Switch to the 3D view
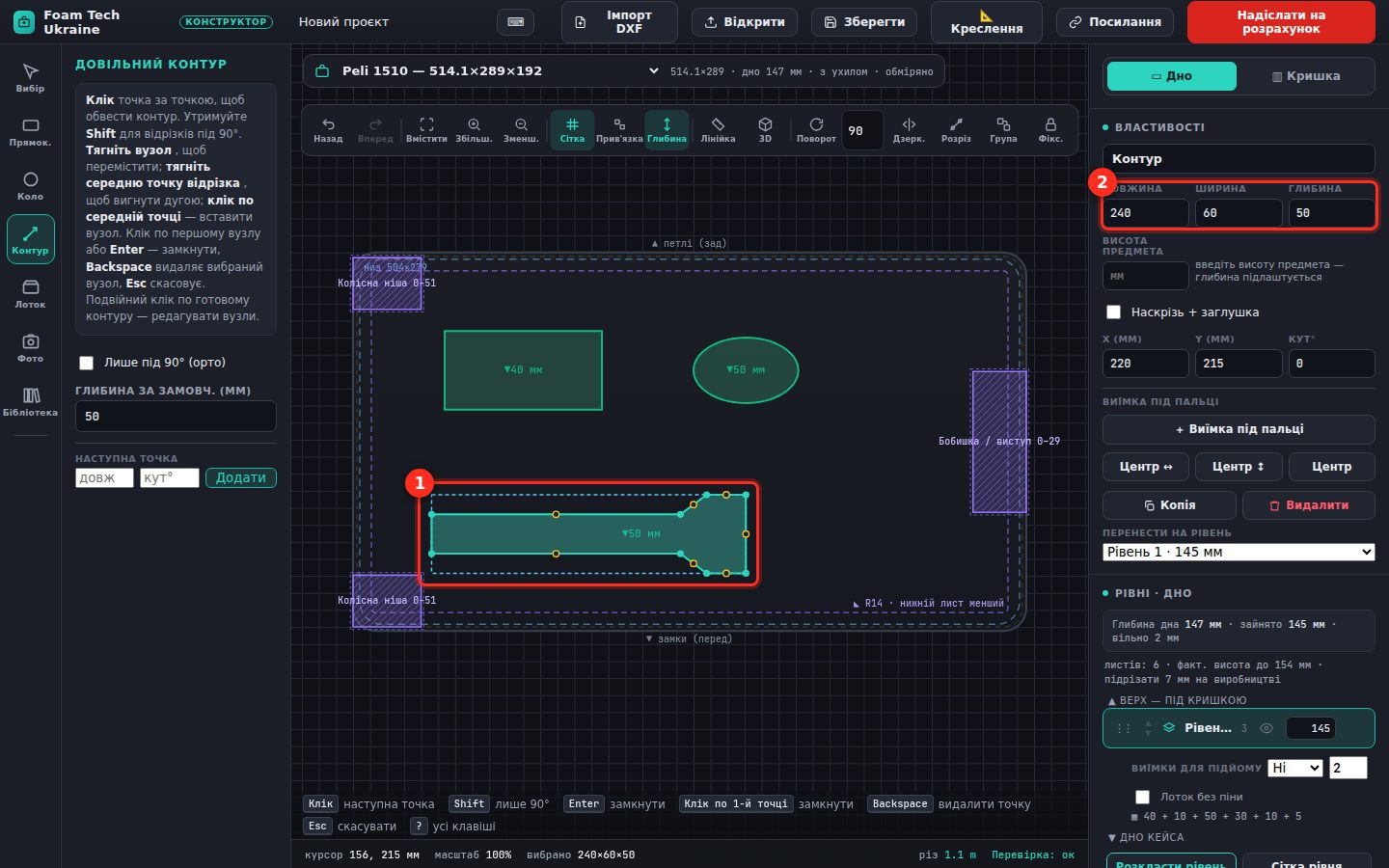The image size is (1389, 868). point(765,130)
